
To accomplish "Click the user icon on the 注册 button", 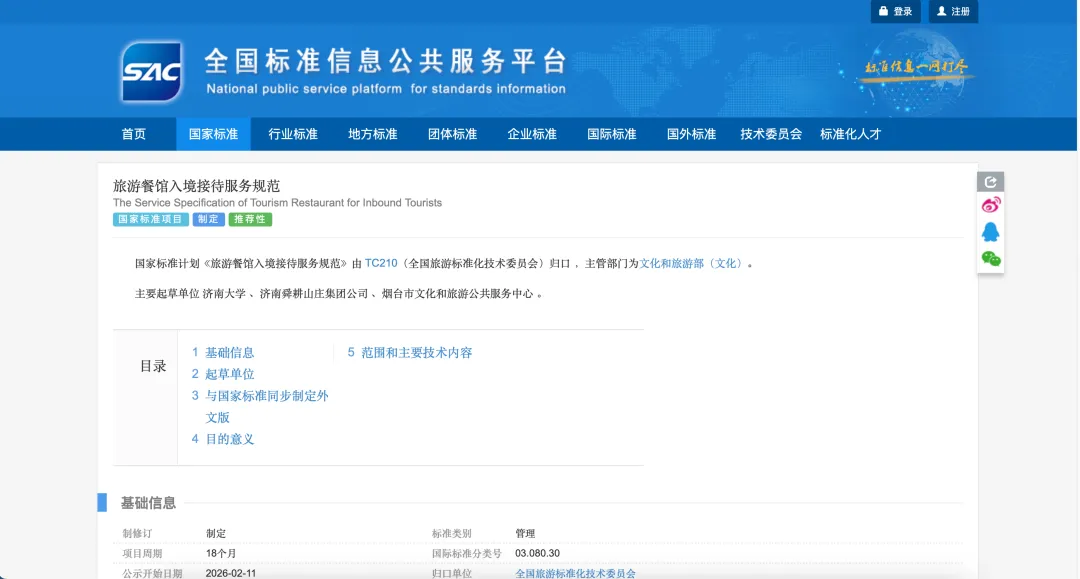I will (942, 11).
